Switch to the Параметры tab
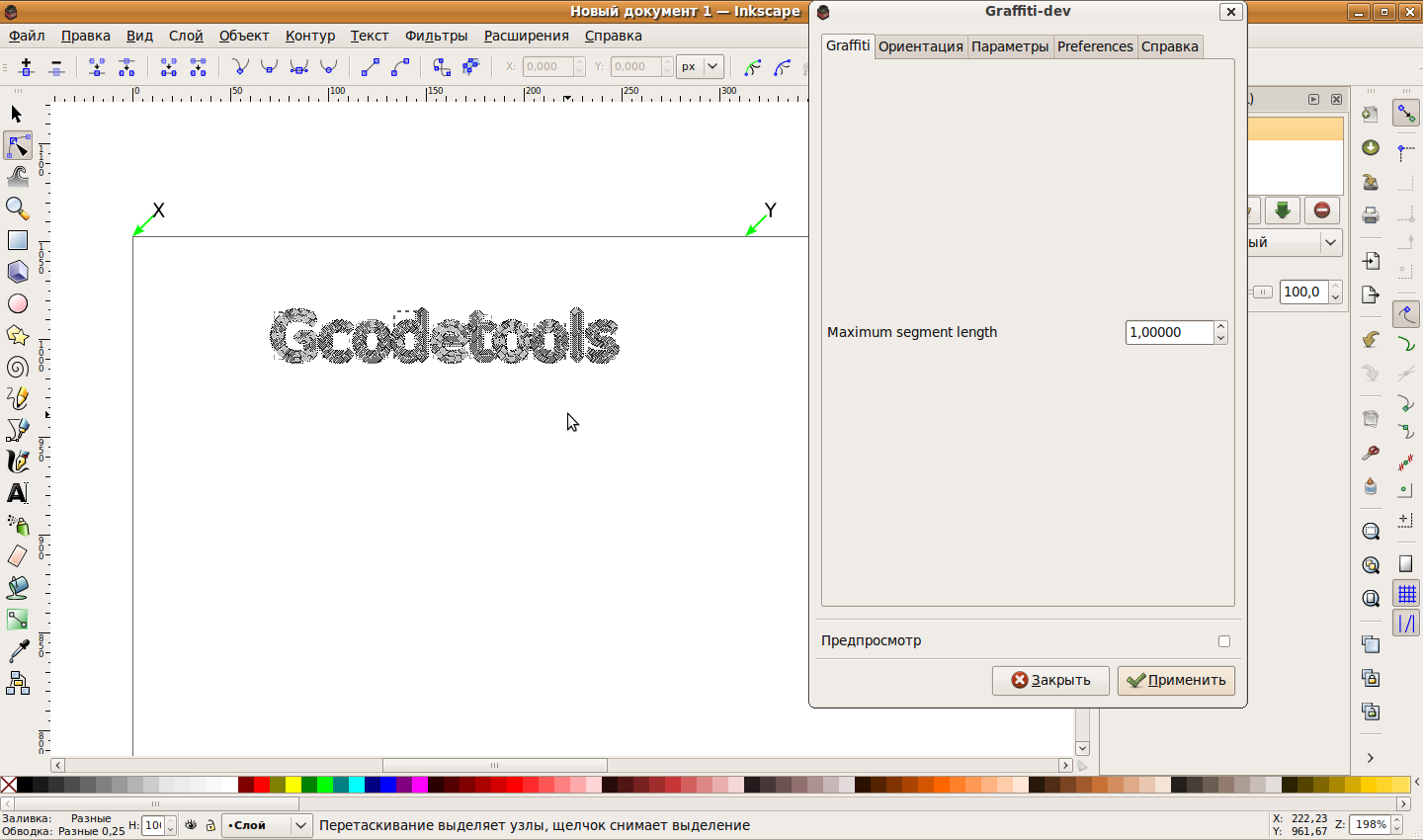The width and height of the screenshot is (1423, 840). 1010,46
